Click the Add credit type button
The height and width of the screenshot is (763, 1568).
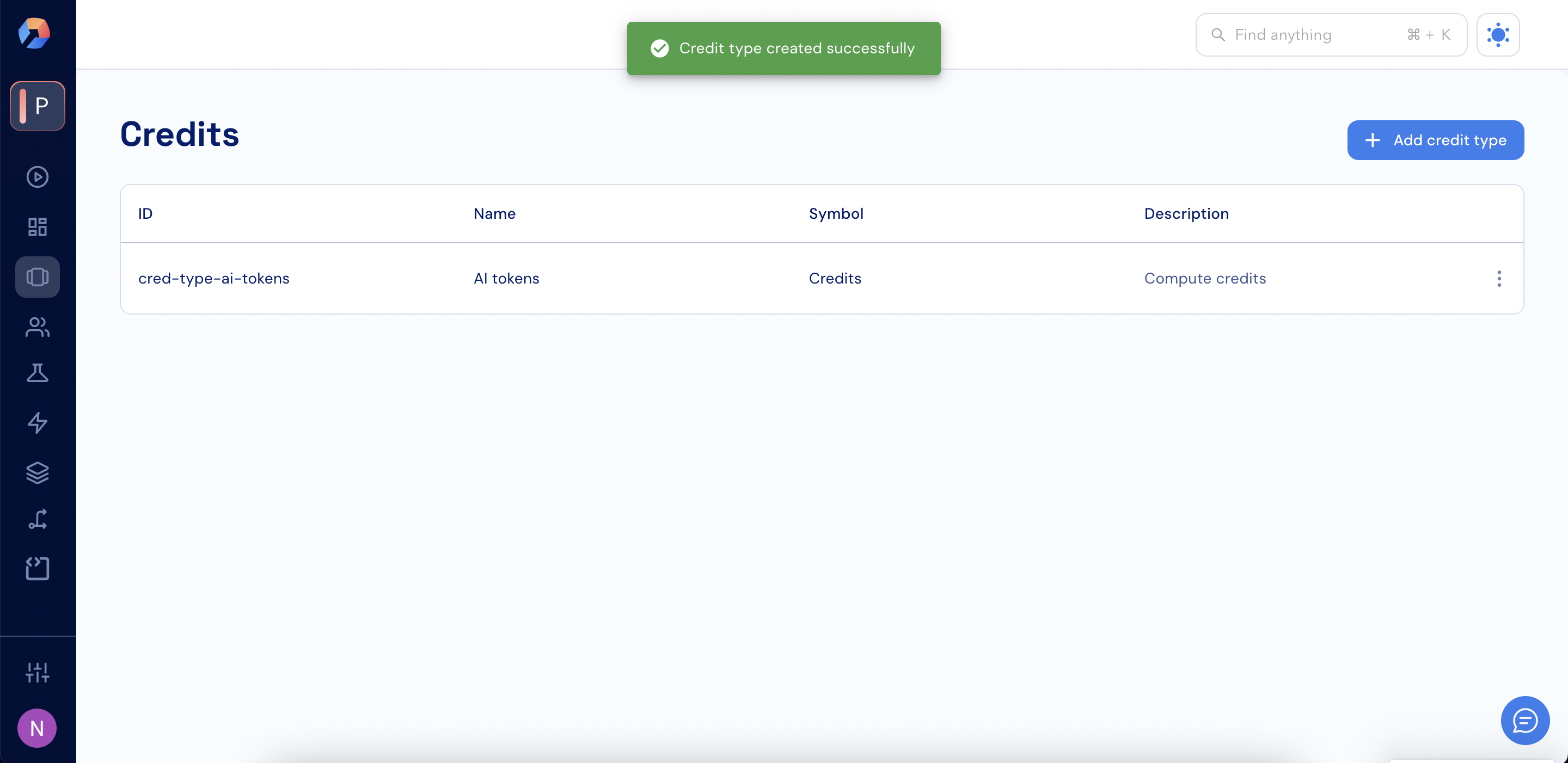[1435, 140]
